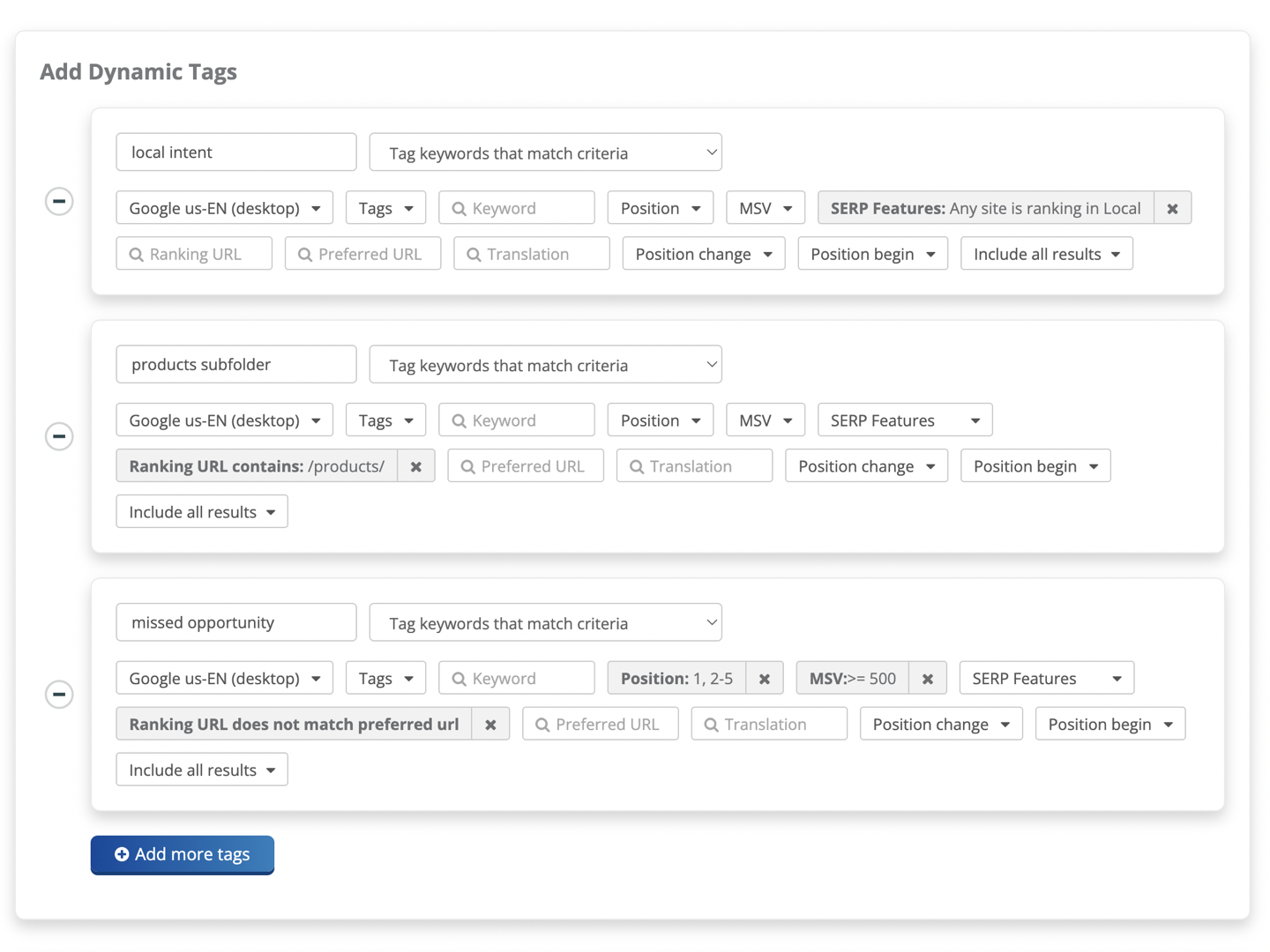1270x952 pixels.
Task: Open criteria dropdown for products subfolder tag
Action: pyautogui.click(x=546, y=365)
